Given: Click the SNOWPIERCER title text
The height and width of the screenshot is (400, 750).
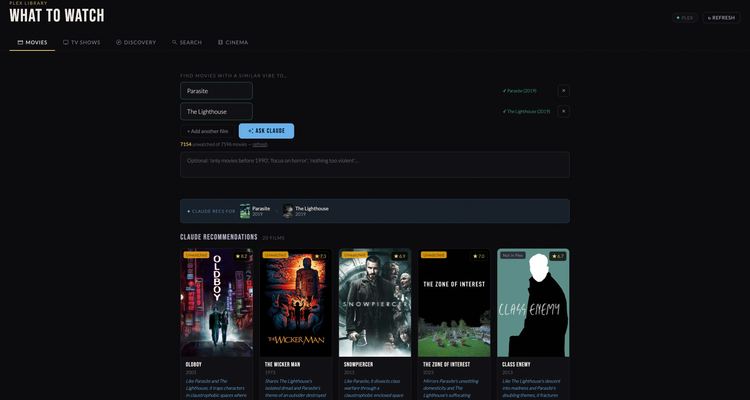Looking at the screenshot, I should pyautogui.click(x=359, y=365).
